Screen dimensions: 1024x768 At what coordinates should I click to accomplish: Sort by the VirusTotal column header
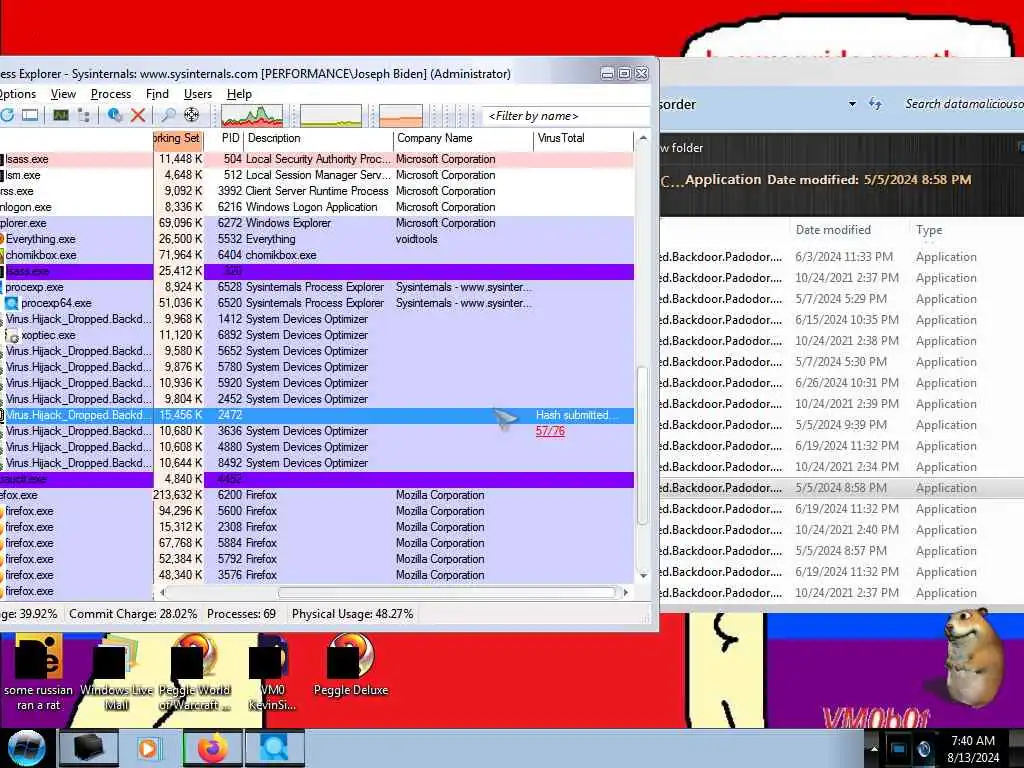[583, 138]
